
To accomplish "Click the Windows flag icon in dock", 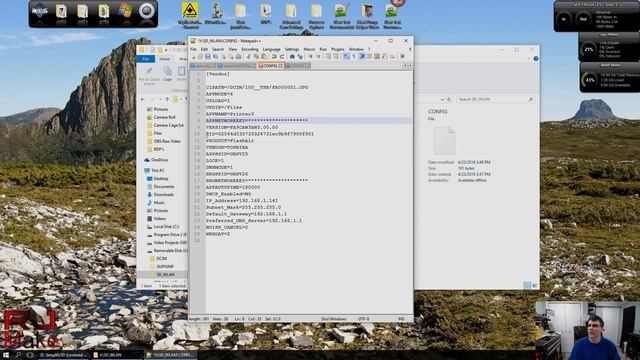I will coord(125,11).
